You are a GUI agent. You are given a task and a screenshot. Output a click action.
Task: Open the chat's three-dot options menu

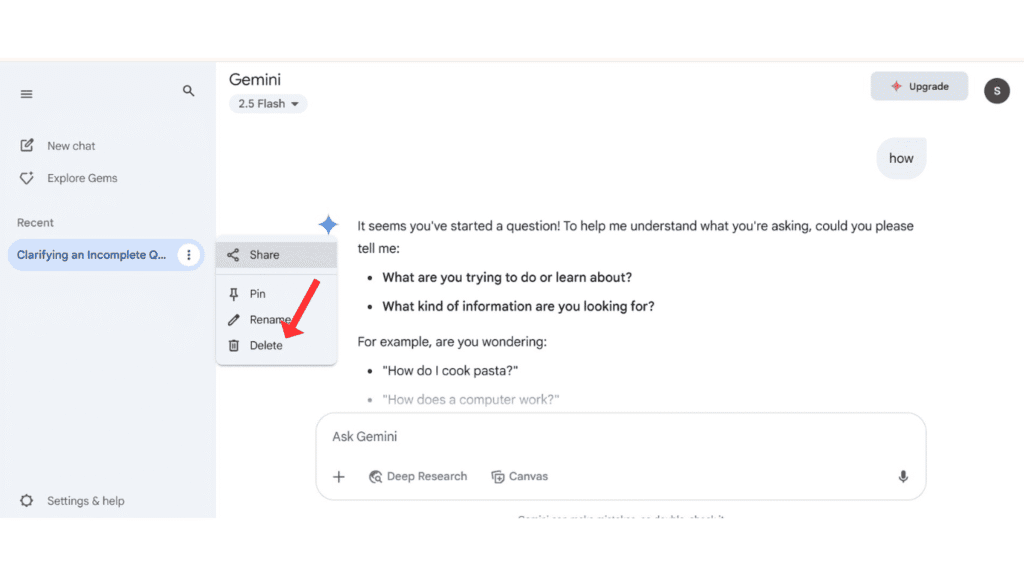(189, 255)
